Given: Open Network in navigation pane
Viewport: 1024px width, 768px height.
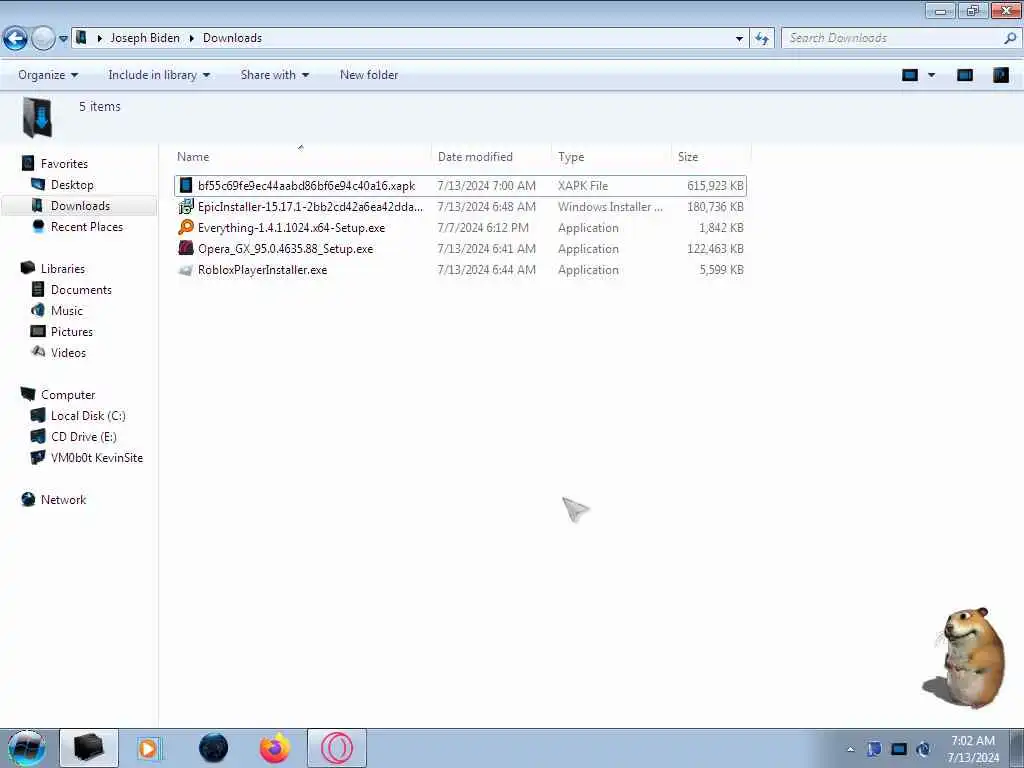Looking at the screenshot, I should click(63, 500).
